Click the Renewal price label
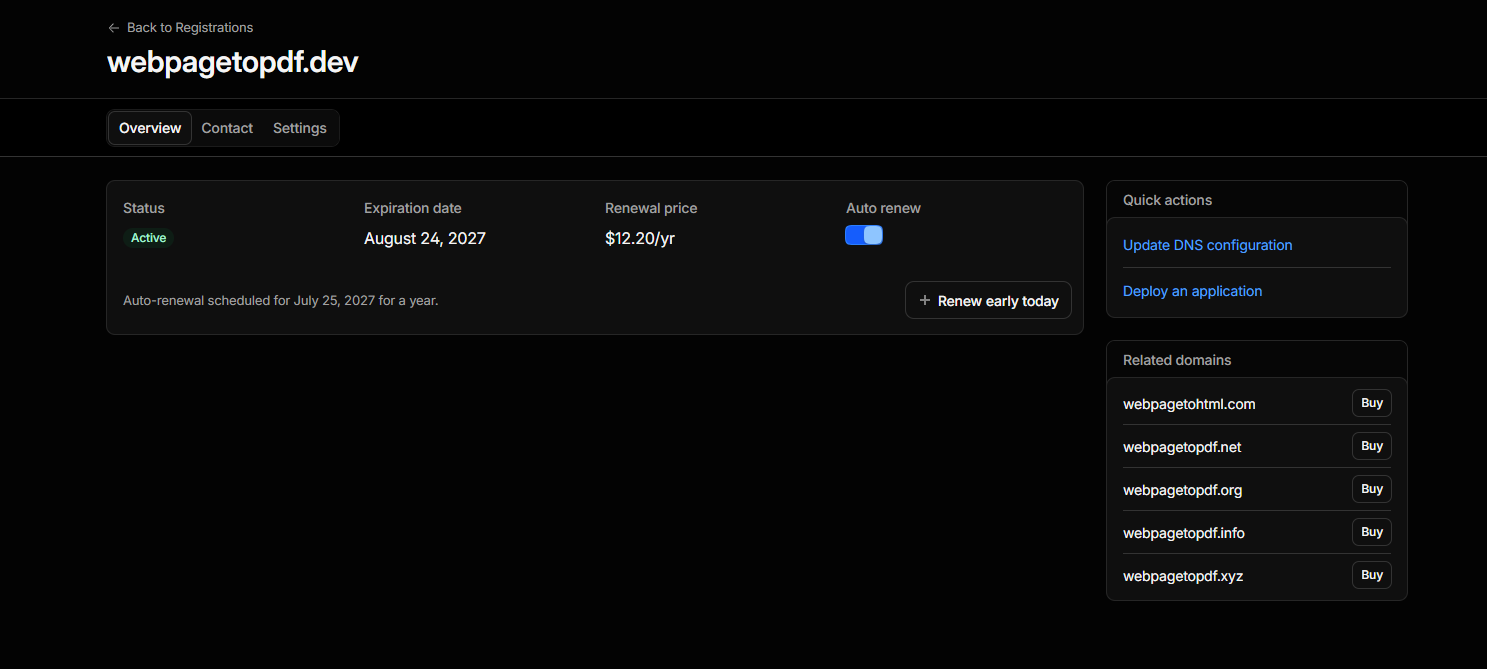The width and height of the screenshot is (1487, 669). (x=651, y=208)
